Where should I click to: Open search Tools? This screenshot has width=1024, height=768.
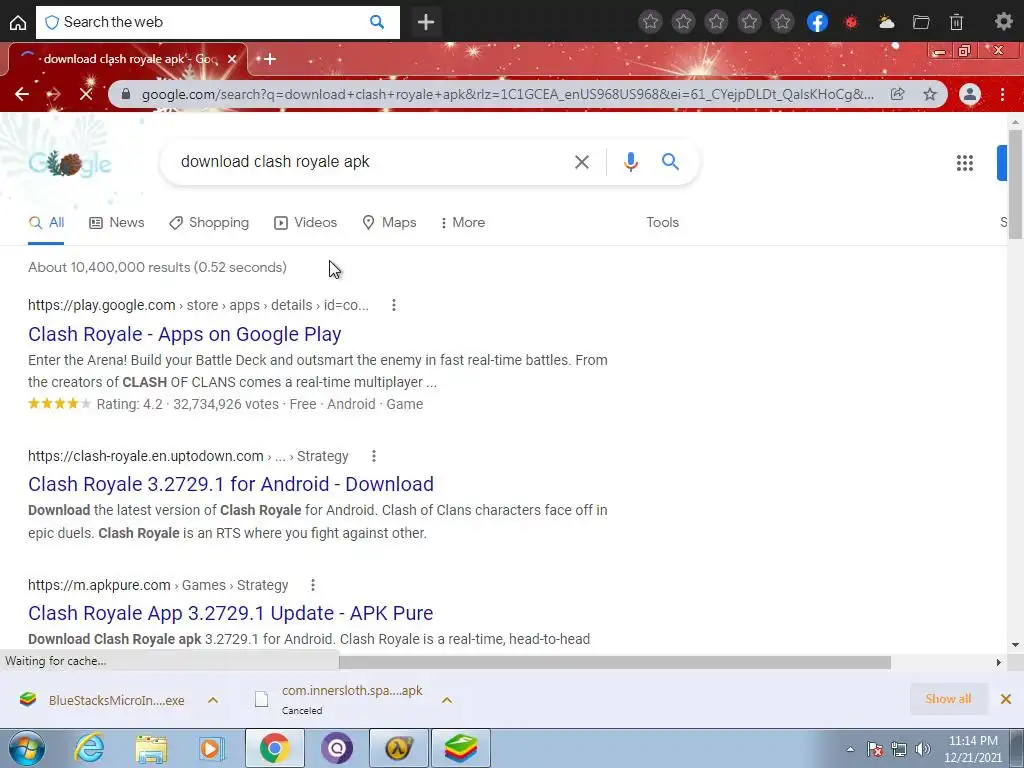point(662,223)
